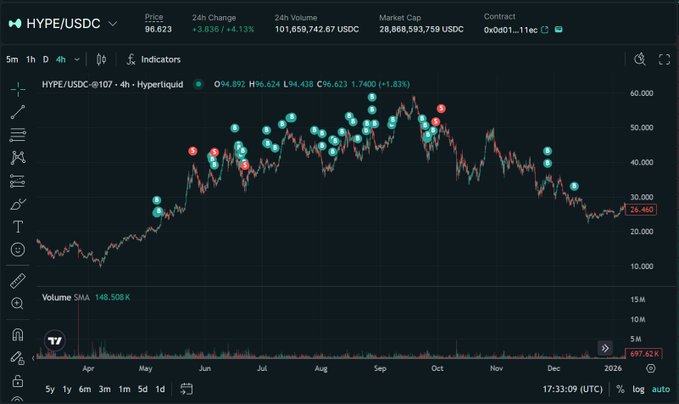Screen dimensions: 679x404
Task: Select the 4h timeframe
Action: [x=61, y=59]
